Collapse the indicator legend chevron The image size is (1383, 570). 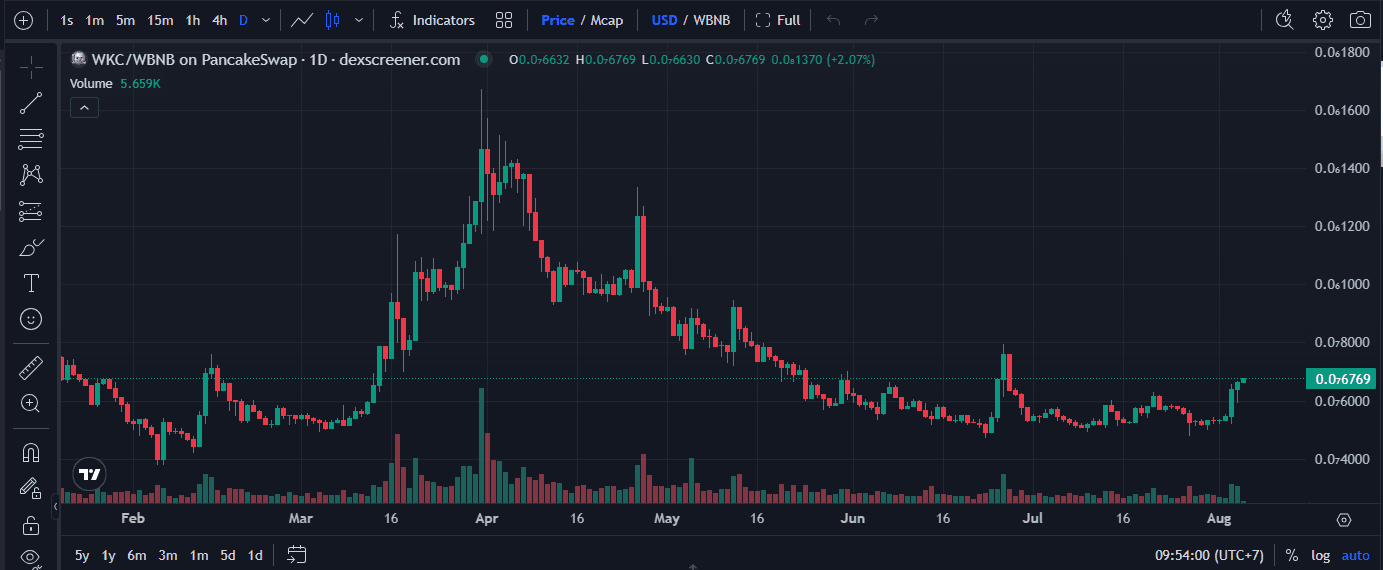tap(84, 107)
